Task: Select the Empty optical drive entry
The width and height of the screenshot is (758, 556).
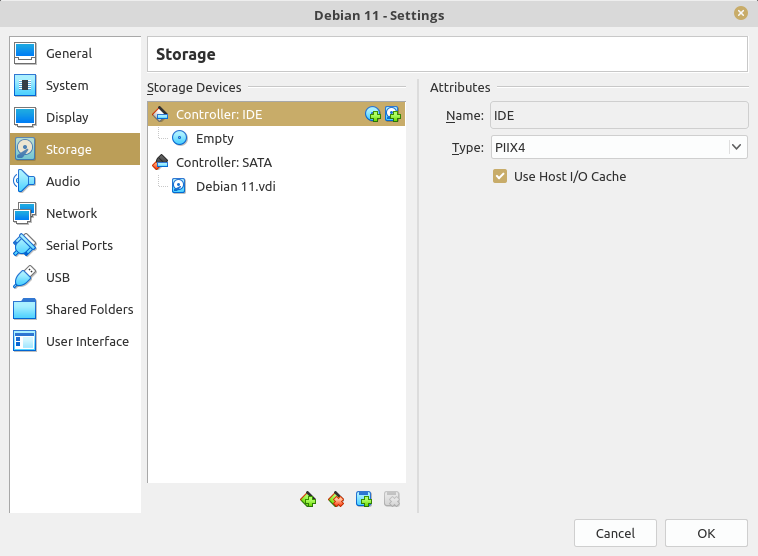Action: (277, 138)
